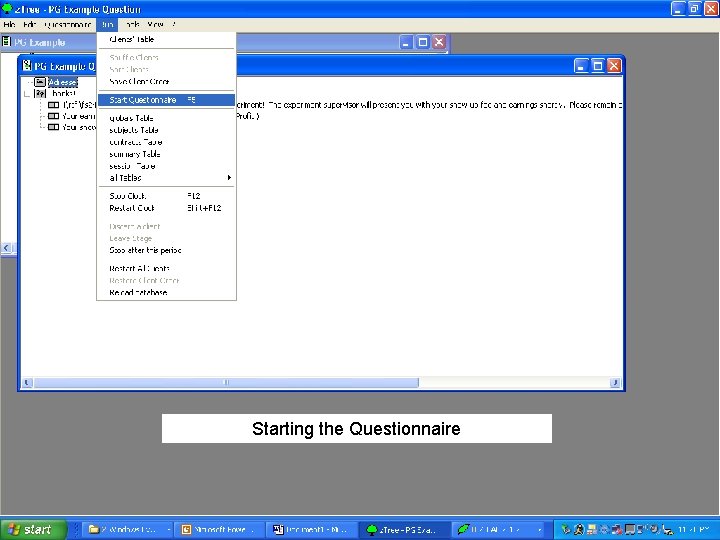Open the Questionnaire menu

click(x=68, y=24)
